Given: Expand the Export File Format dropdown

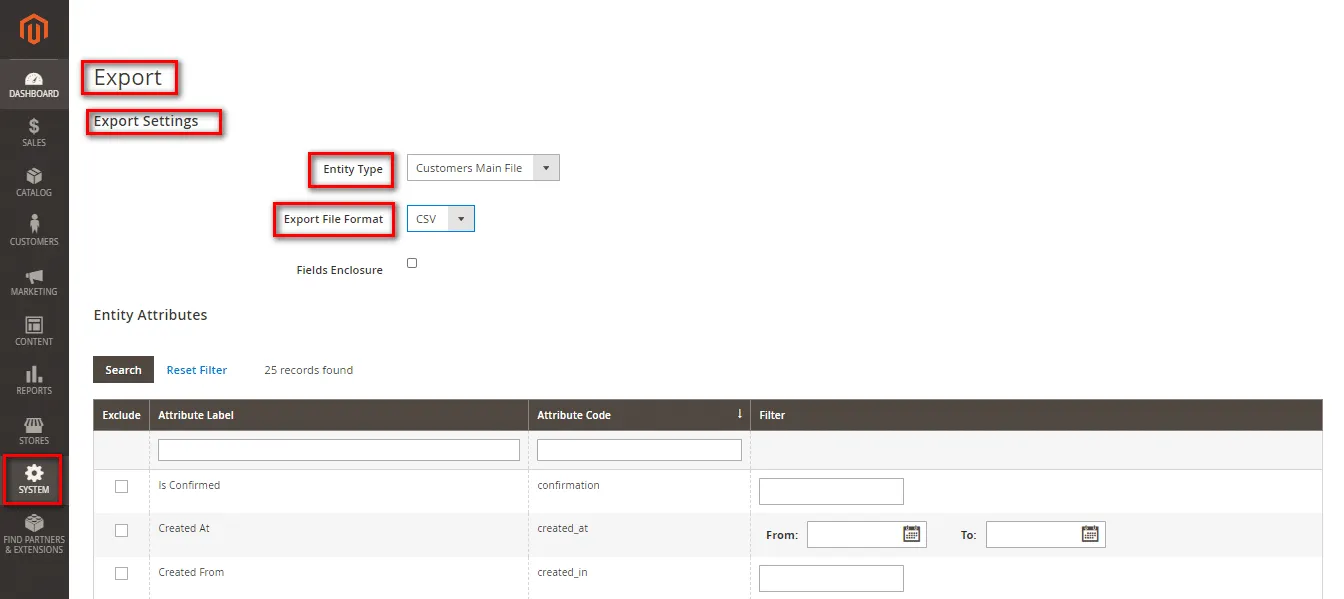Looking at the screenshot, I should pyautogui.click(x=441, y=219).
